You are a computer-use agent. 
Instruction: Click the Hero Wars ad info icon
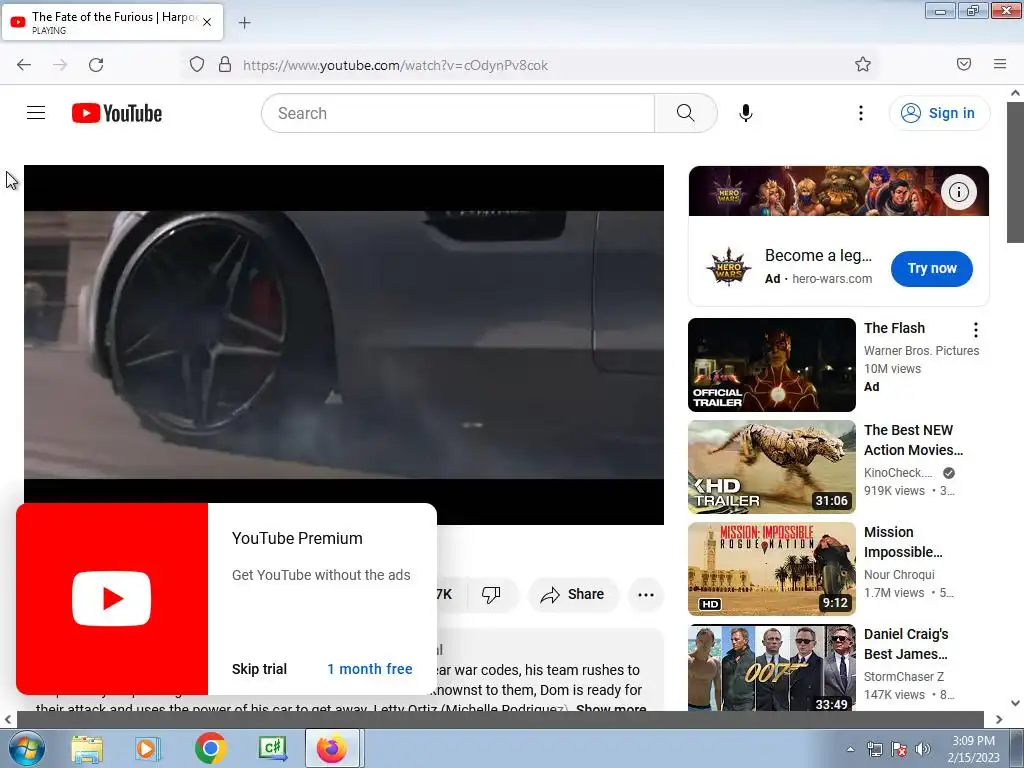(x=959, y=192)
